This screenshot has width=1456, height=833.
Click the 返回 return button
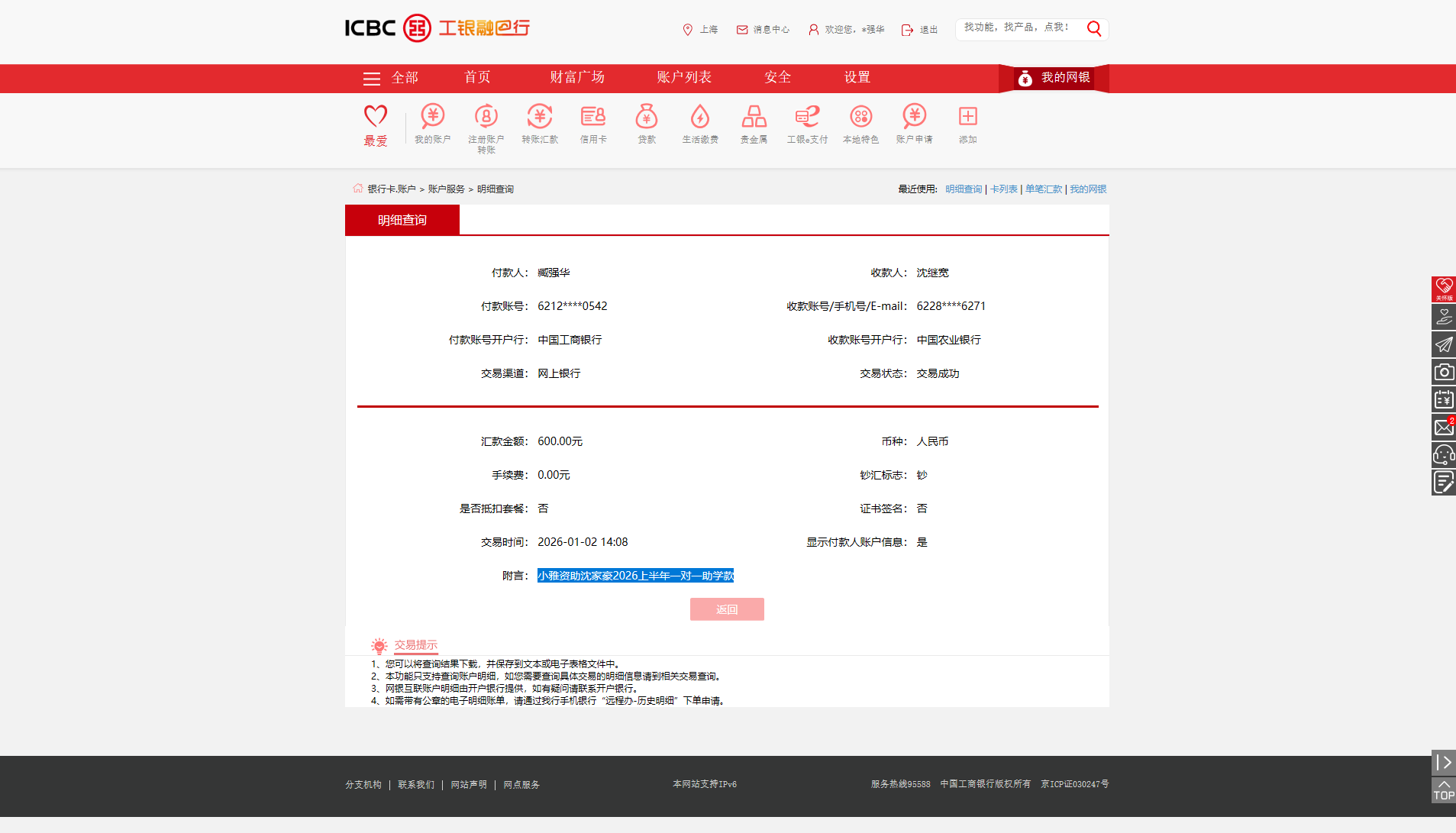click(726, 609)
